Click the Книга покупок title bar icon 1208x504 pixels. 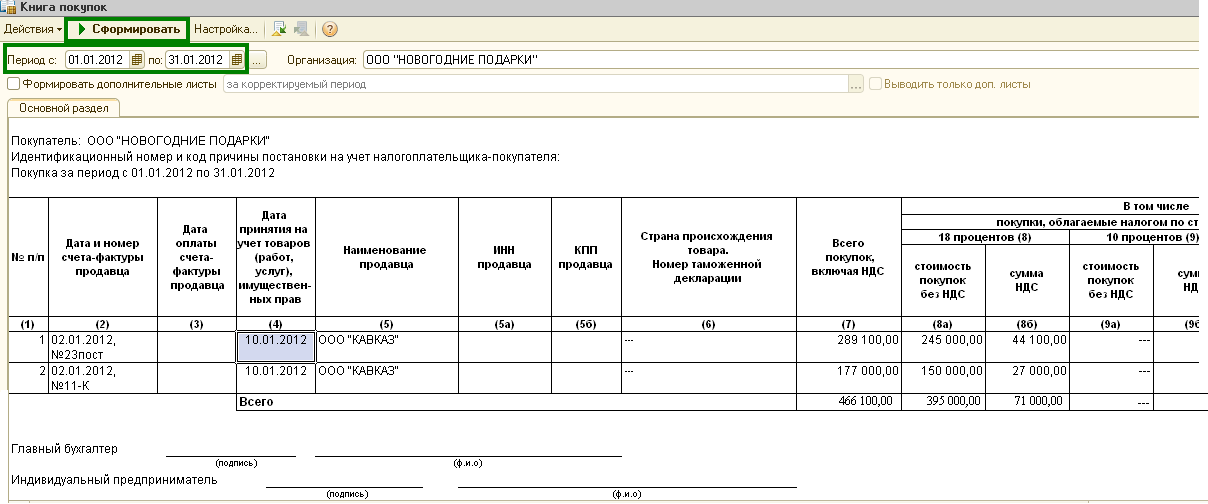(x=9, y=7)
